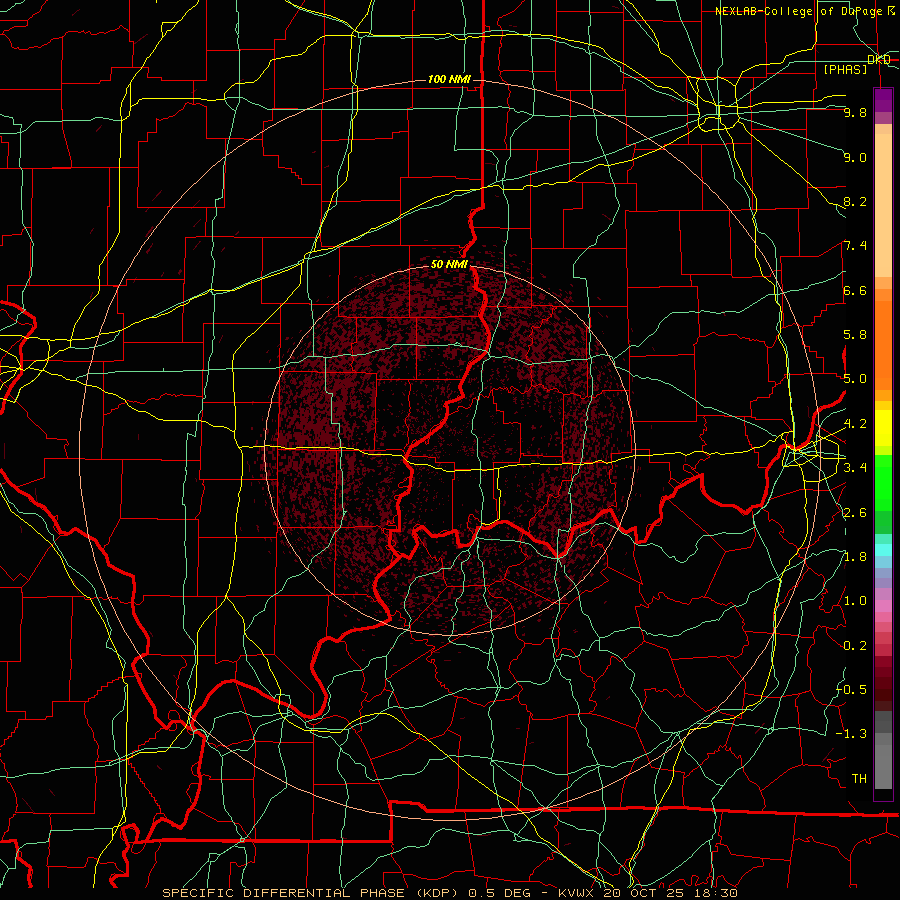Screen dimensions: 900x900
Task: Click the 4.2 value on the color scale
Action: click(855, 424)
